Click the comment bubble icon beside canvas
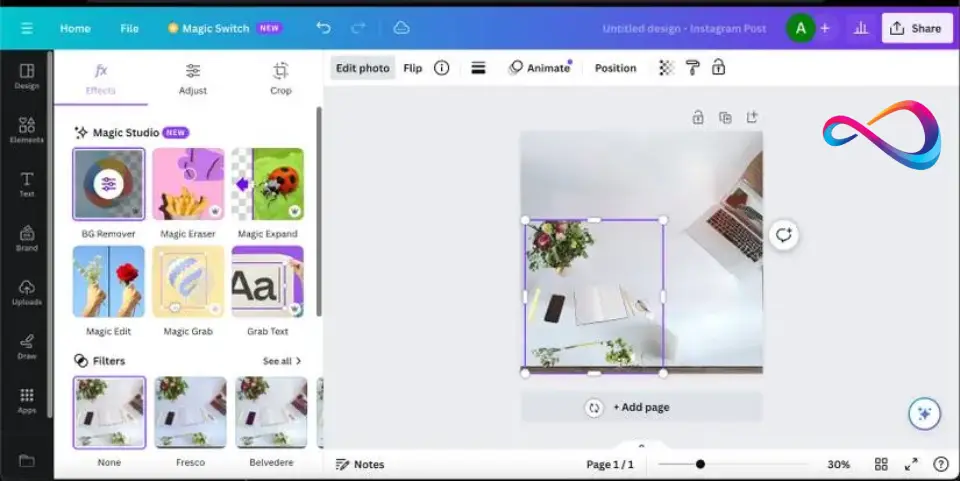Screen dimensions: 960x481 pos(784,235)
